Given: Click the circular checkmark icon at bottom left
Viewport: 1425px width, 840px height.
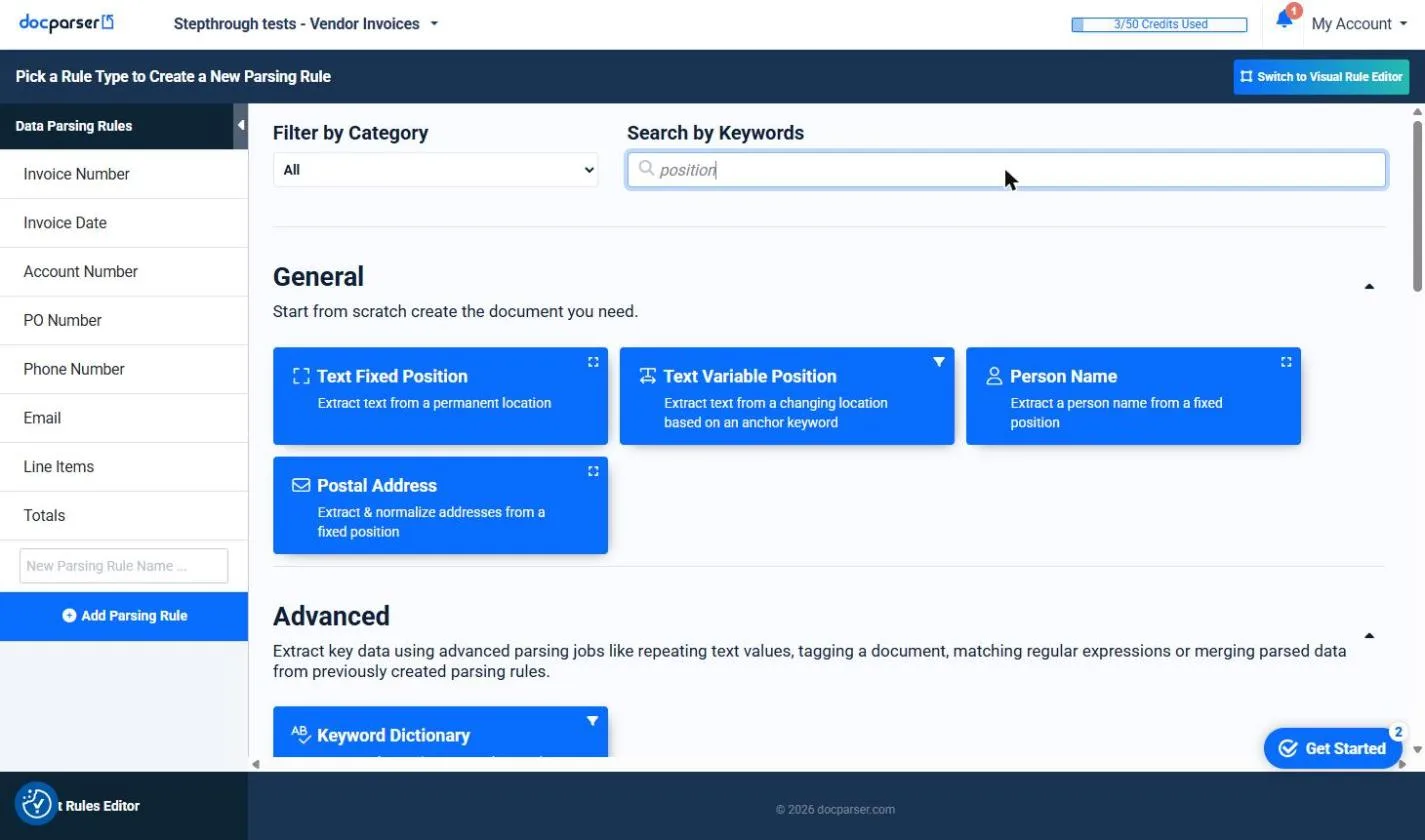Looking at the screenshot, I should (x=36, y=803).
